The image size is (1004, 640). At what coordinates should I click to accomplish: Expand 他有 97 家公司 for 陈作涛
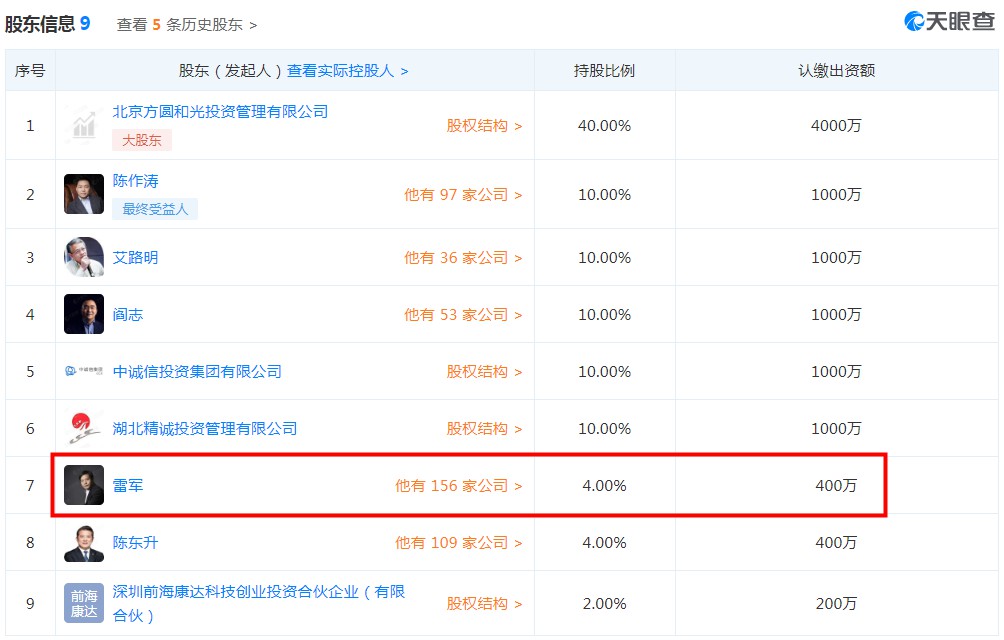pyautogui.click(x=464, y=195)
